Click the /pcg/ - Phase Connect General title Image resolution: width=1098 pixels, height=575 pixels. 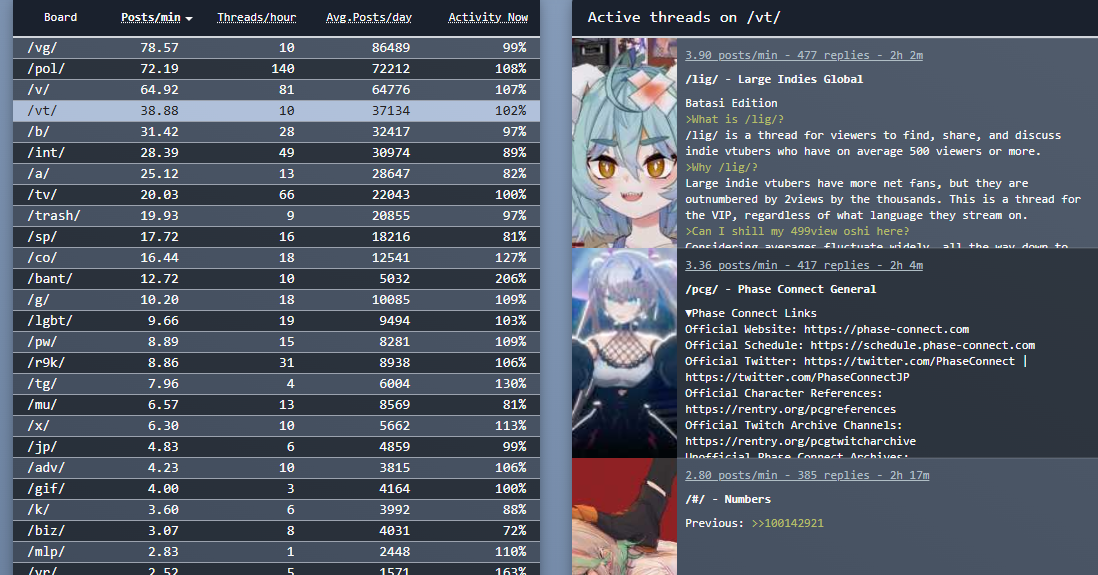(780, 289)
